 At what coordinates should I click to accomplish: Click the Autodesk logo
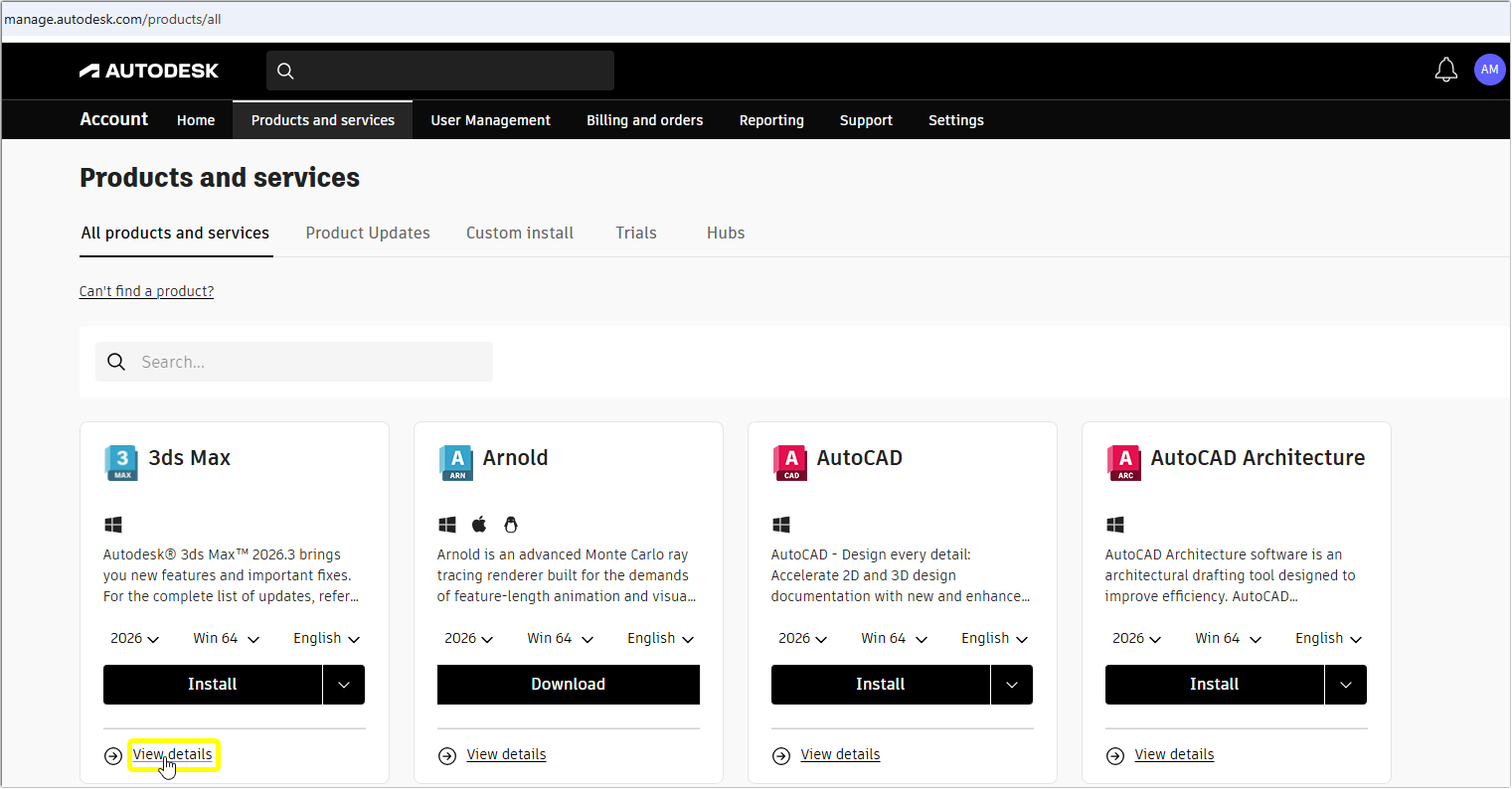click(x=148, y=70)
